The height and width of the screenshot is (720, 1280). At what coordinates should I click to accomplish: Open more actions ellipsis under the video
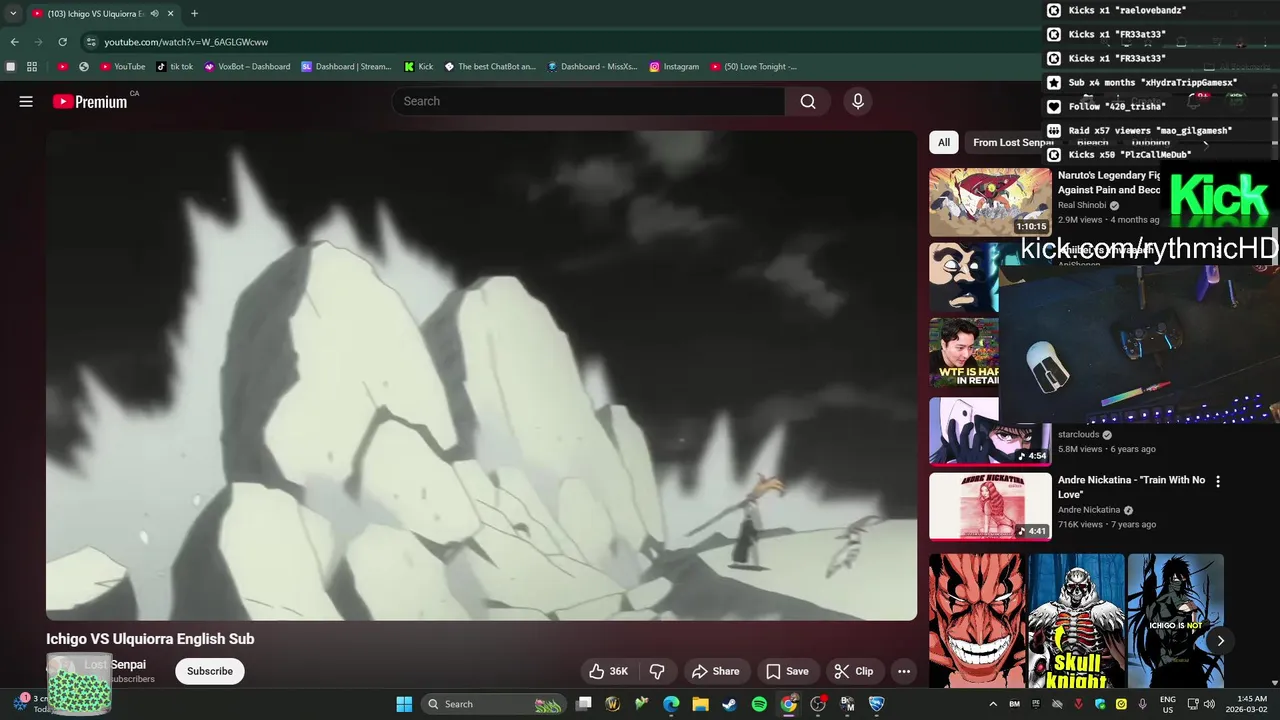(904, 671)
